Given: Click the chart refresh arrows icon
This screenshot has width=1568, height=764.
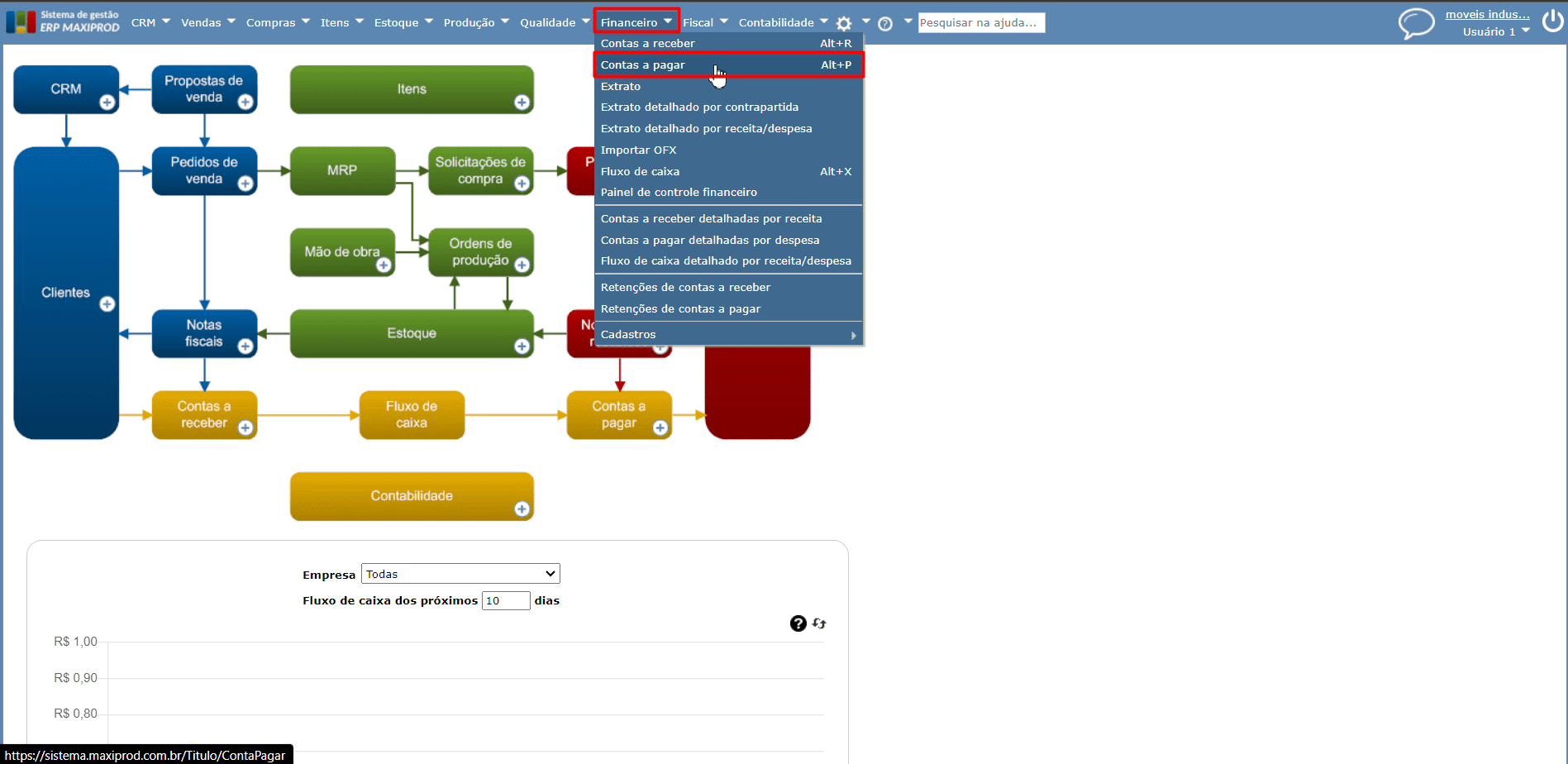Looking at the screenshot, I should 819,623.
